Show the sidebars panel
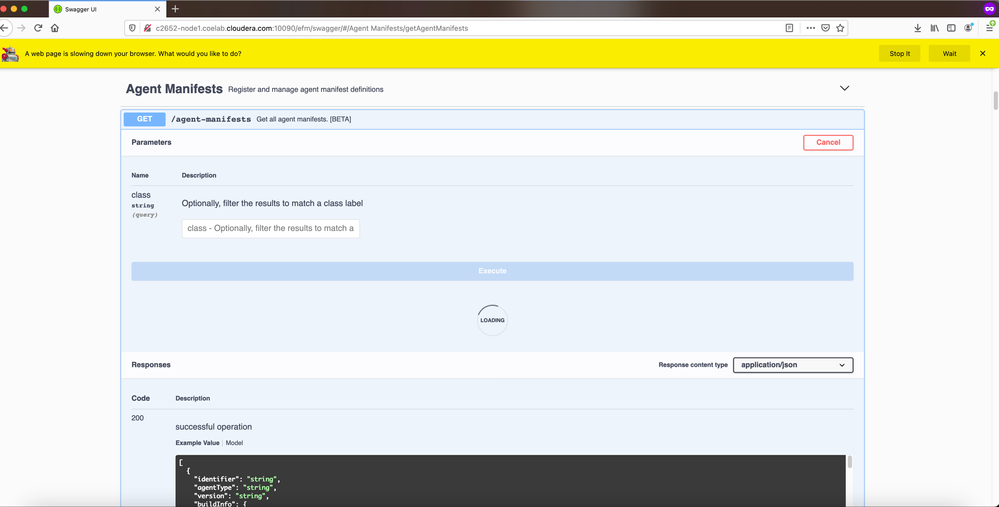The height and width of the screenshot is (507, 999). tap(951, 28)
